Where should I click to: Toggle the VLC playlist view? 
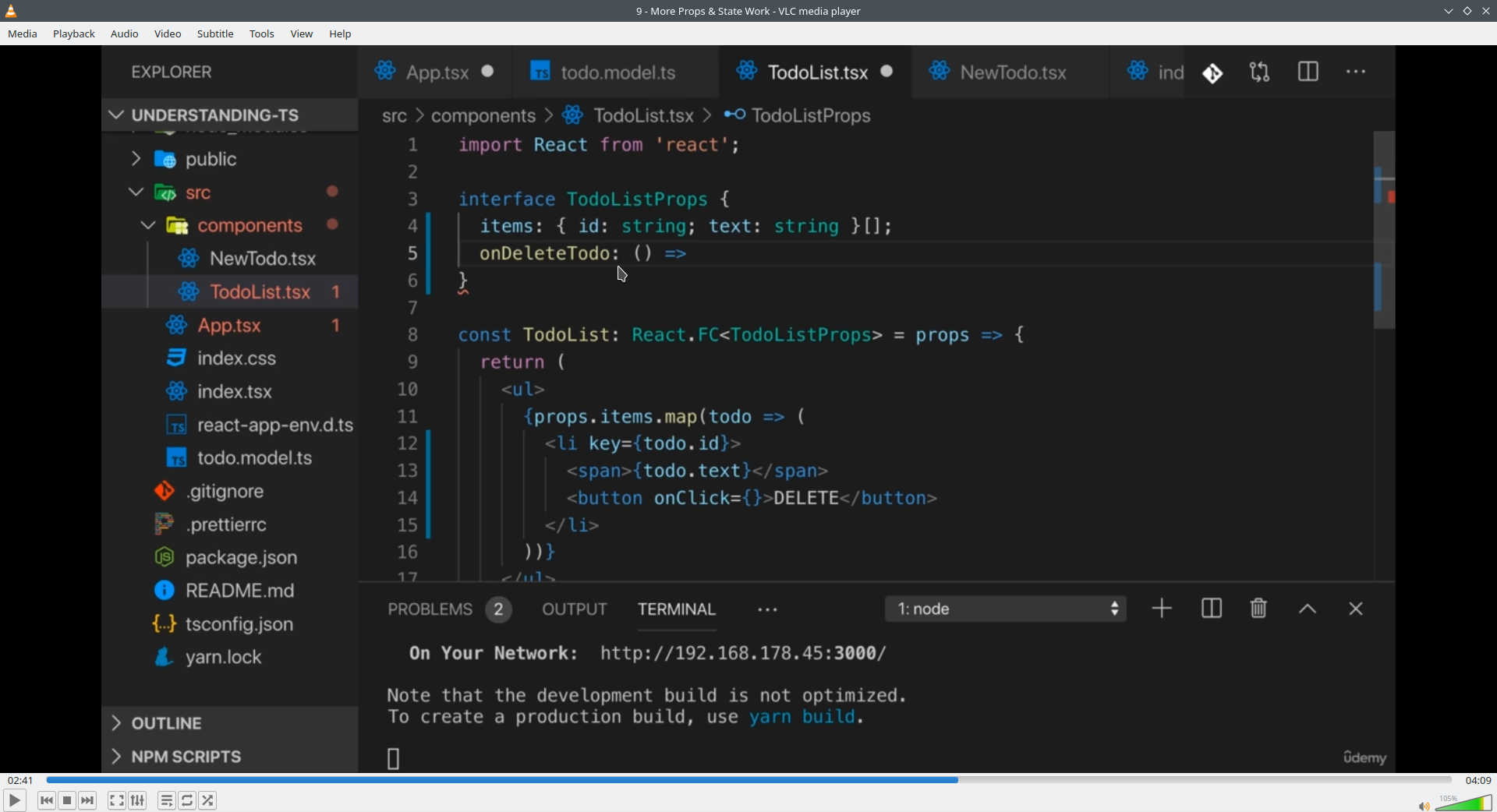[x=166, y=800]
